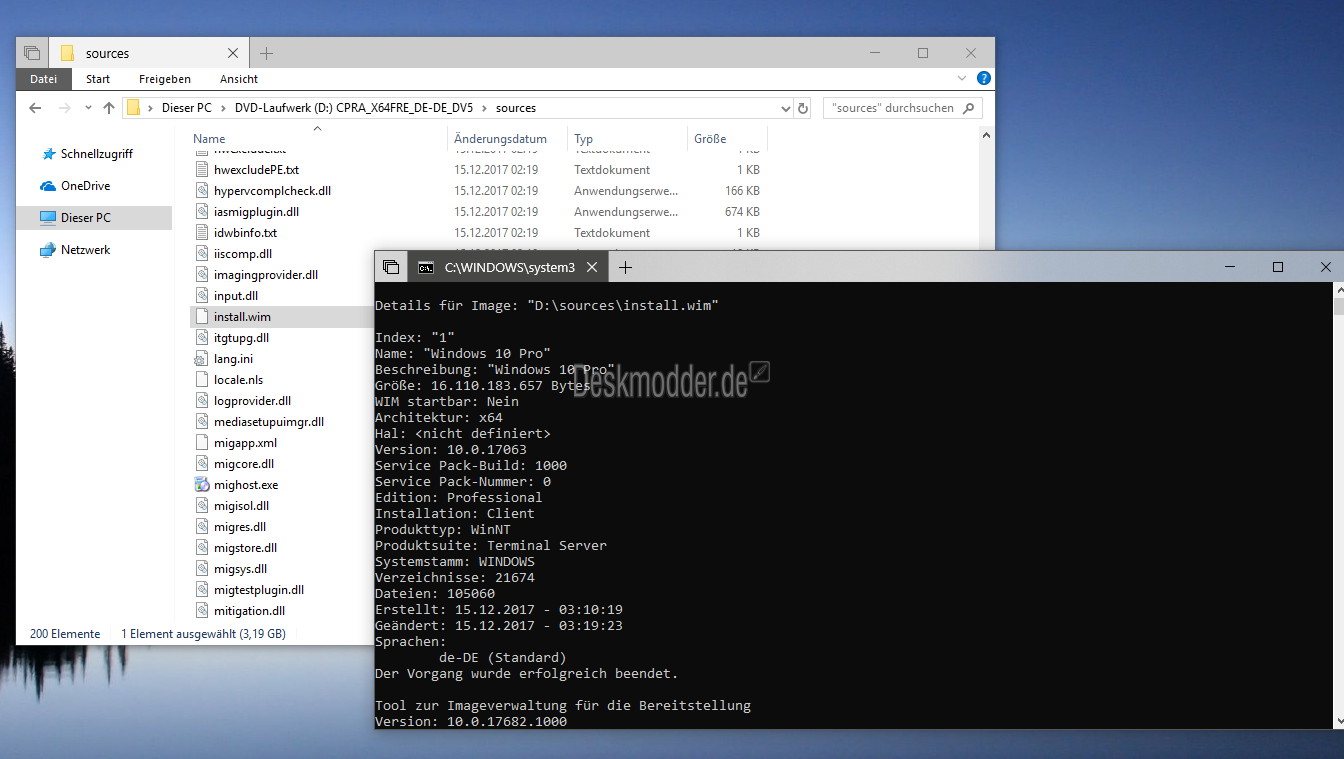Open the Start ribbon tab
The height and width of the screenshot is (759, 1344).
(x=98, y=79)
